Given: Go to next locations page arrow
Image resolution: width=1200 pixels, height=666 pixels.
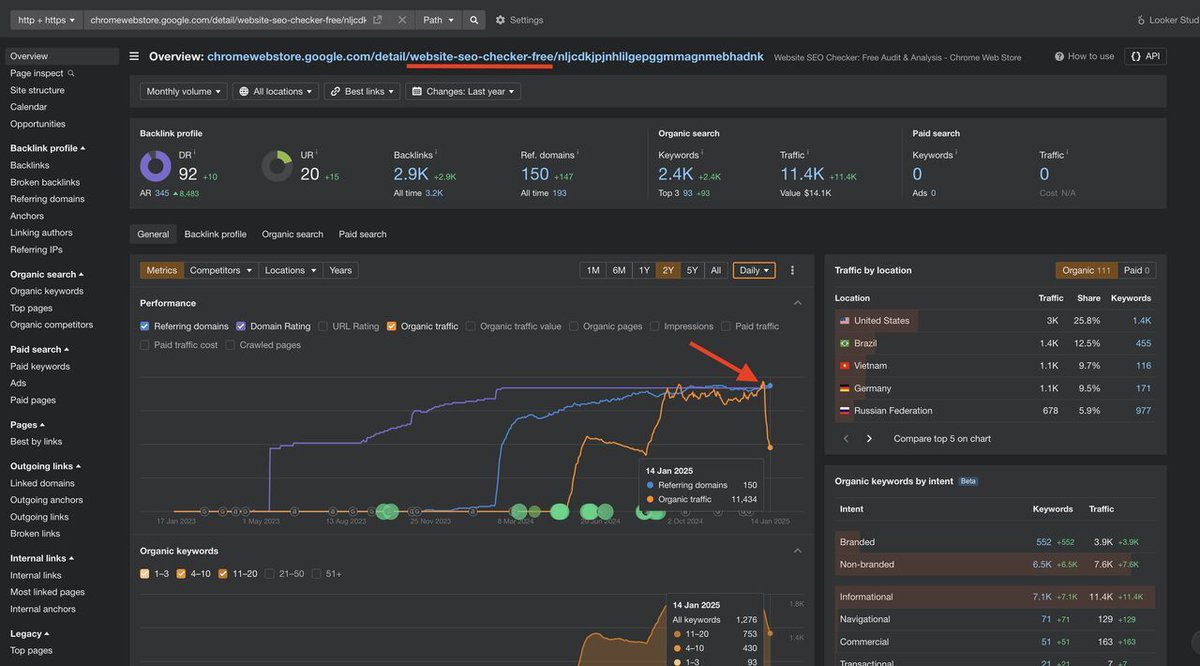Looking at the screenshot, I should pyautogui.click(x=869, y=438).
